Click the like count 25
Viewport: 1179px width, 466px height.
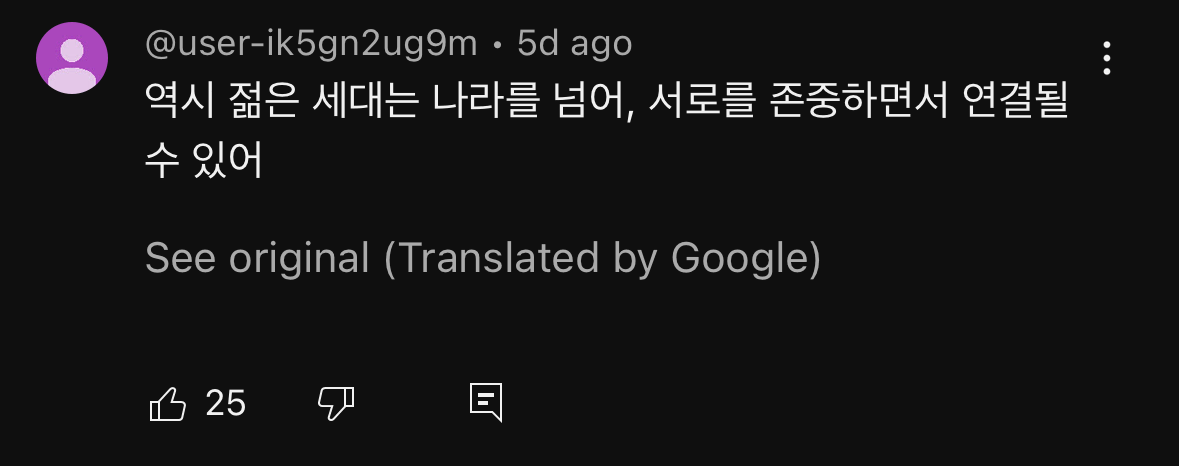click(x=225, y=404)
